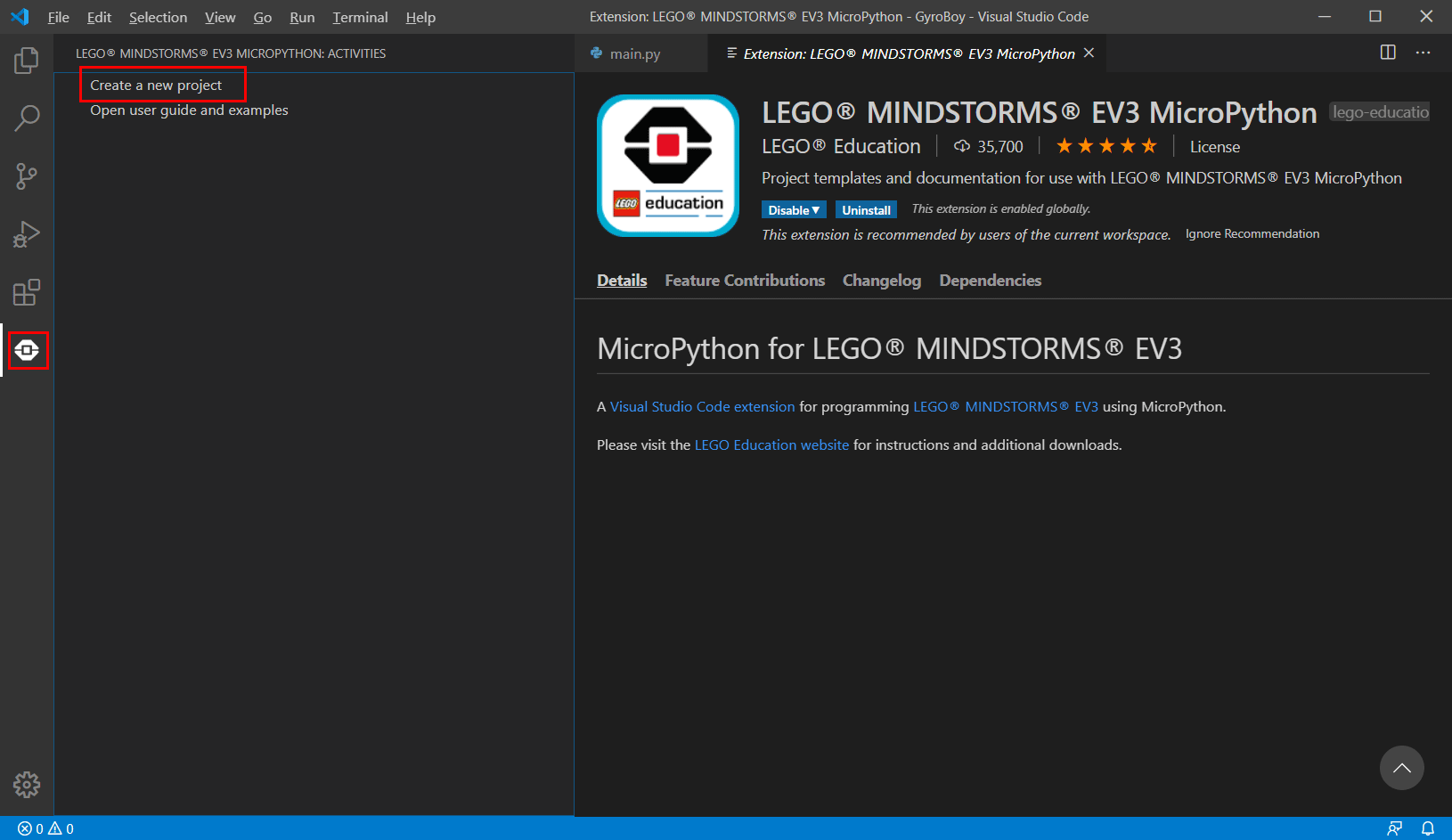
Task: Open the View menu
Action: coord(220,17)
